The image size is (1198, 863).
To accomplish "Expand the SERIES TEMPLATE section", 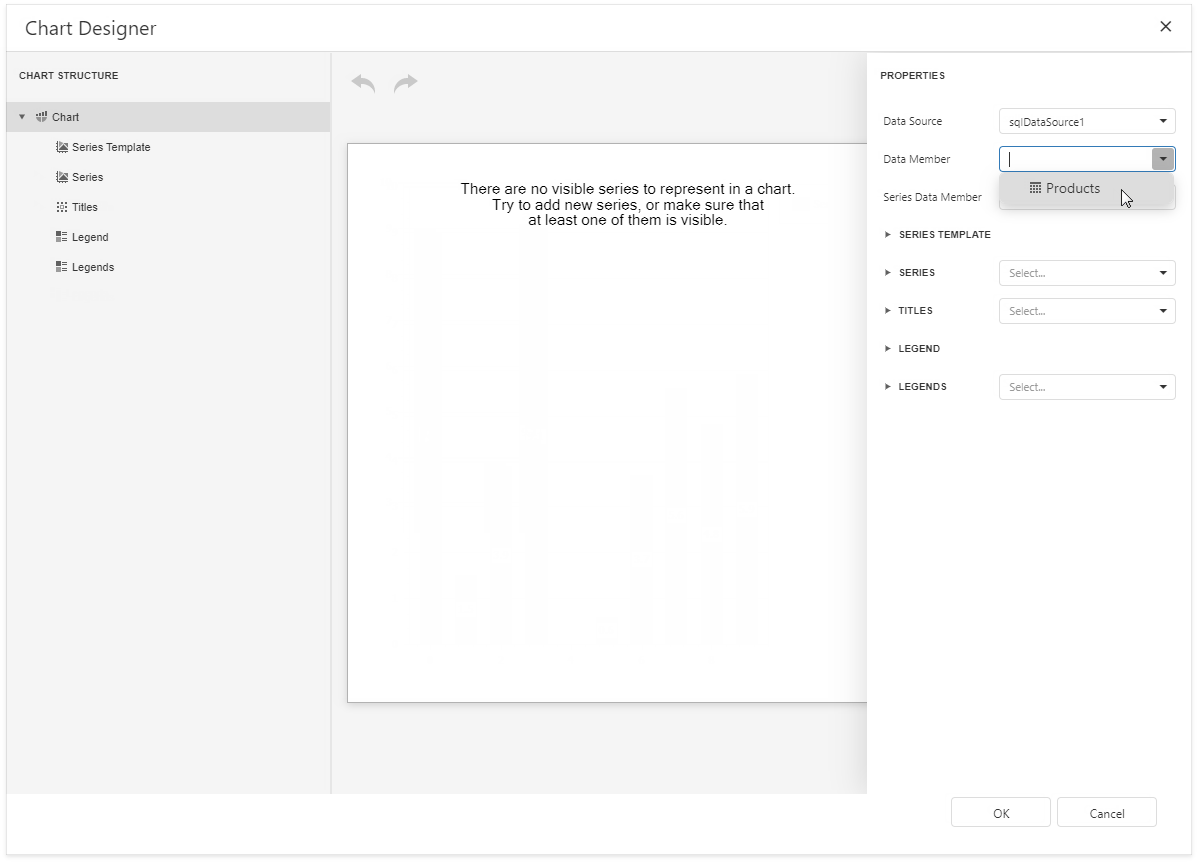I will (887, 234).
